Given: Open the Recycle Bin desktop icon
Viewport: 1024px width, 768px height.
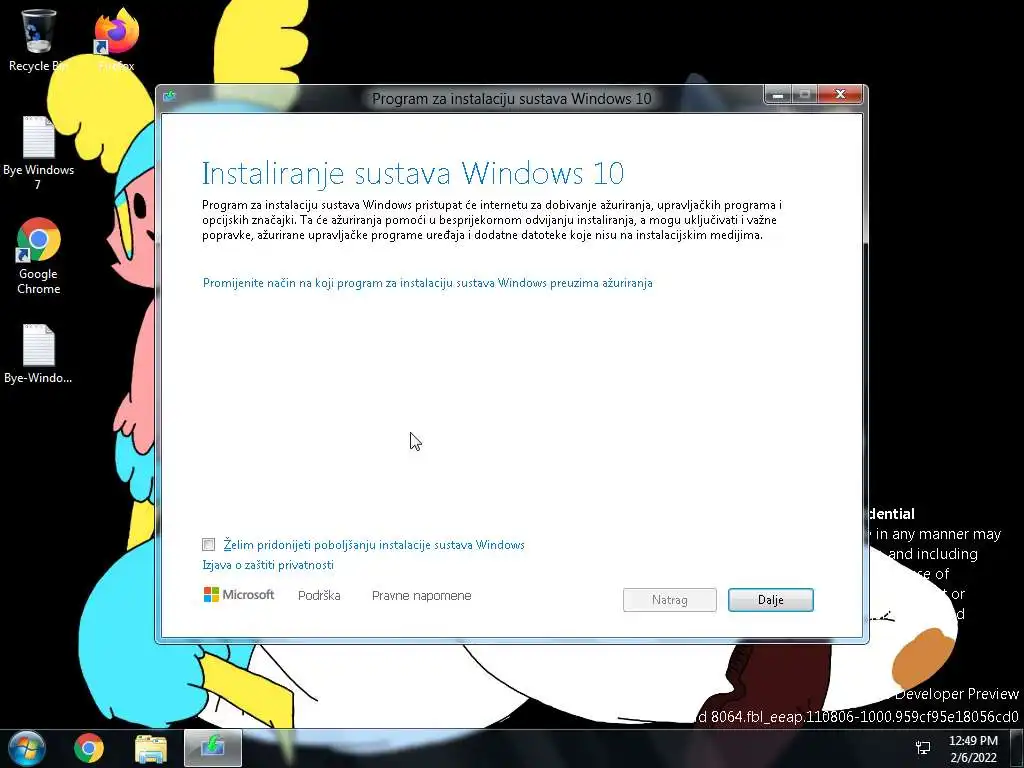Looking at the screenshot, I should pyautogui.click(x=38, y=39).
